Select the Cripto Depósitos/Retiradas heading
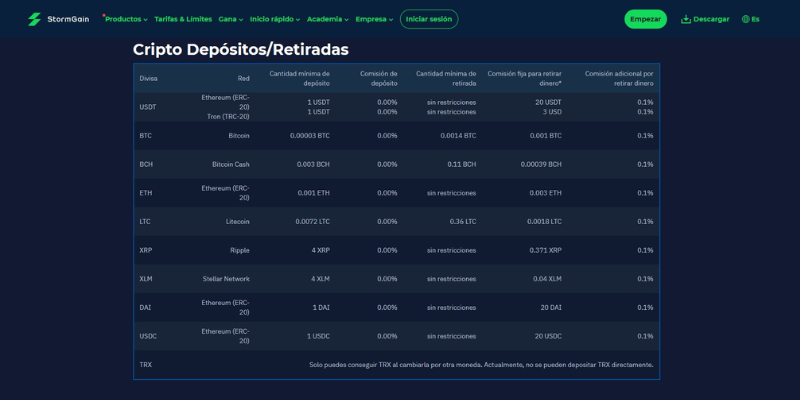The width and height of the screenshot is (800, 400). [x=241, y=49]
